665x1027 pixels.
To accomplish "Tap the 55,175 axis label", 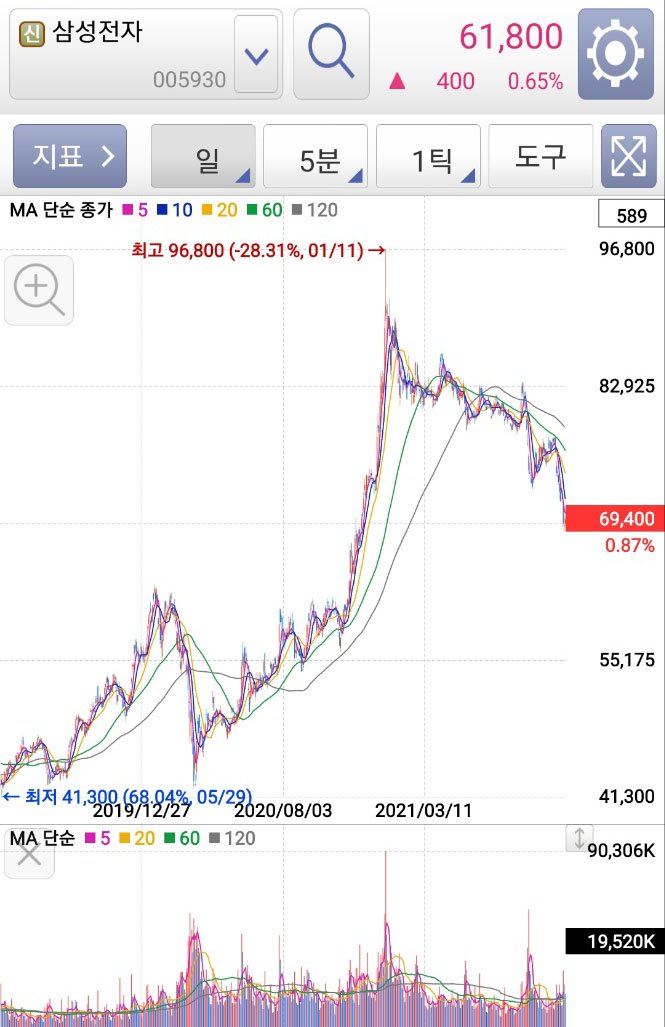I will coord(627,660).
